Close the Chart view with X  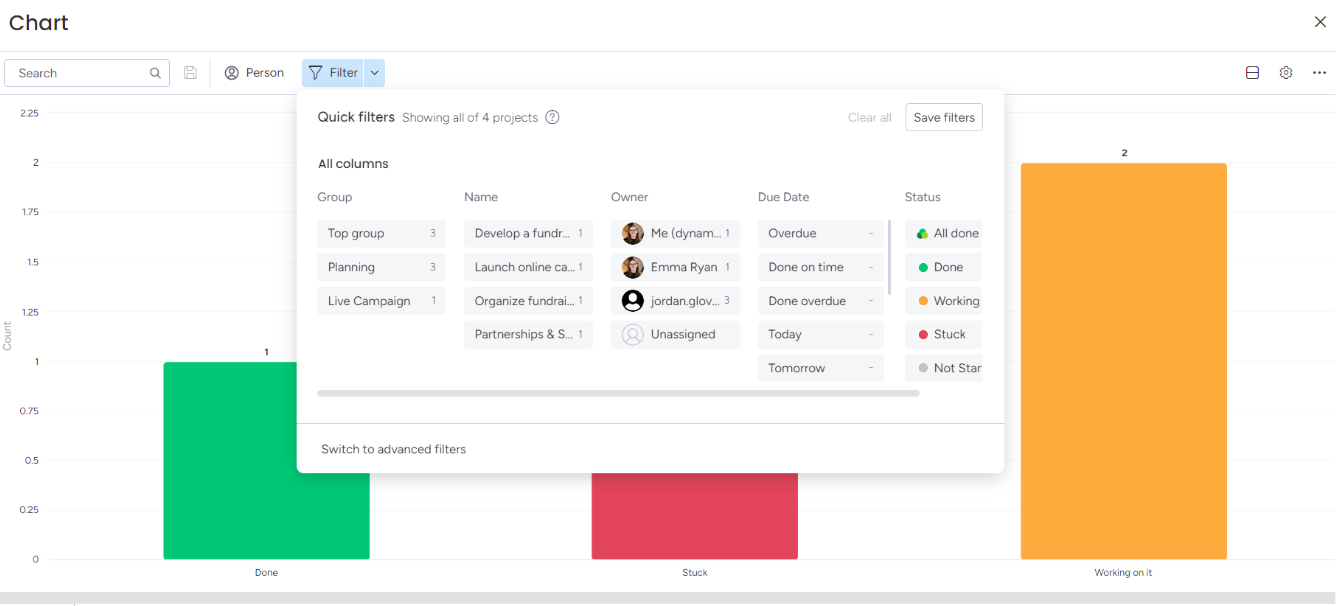1320,22
